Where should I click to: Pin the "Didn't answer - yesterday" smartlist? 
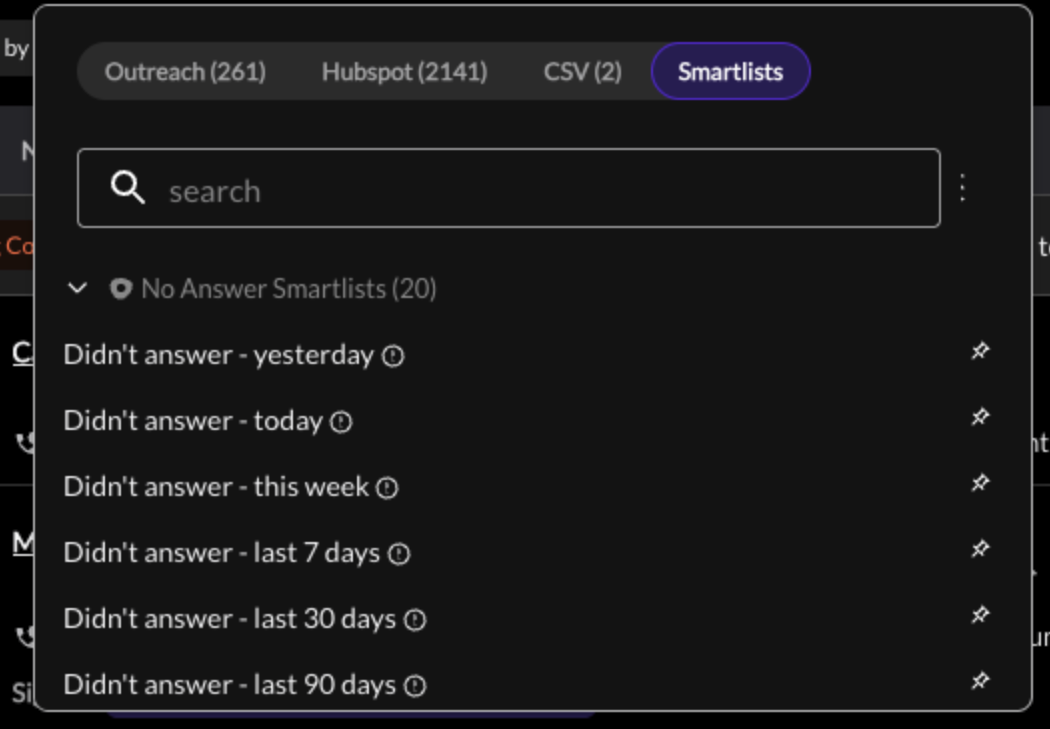coord(980,351)
